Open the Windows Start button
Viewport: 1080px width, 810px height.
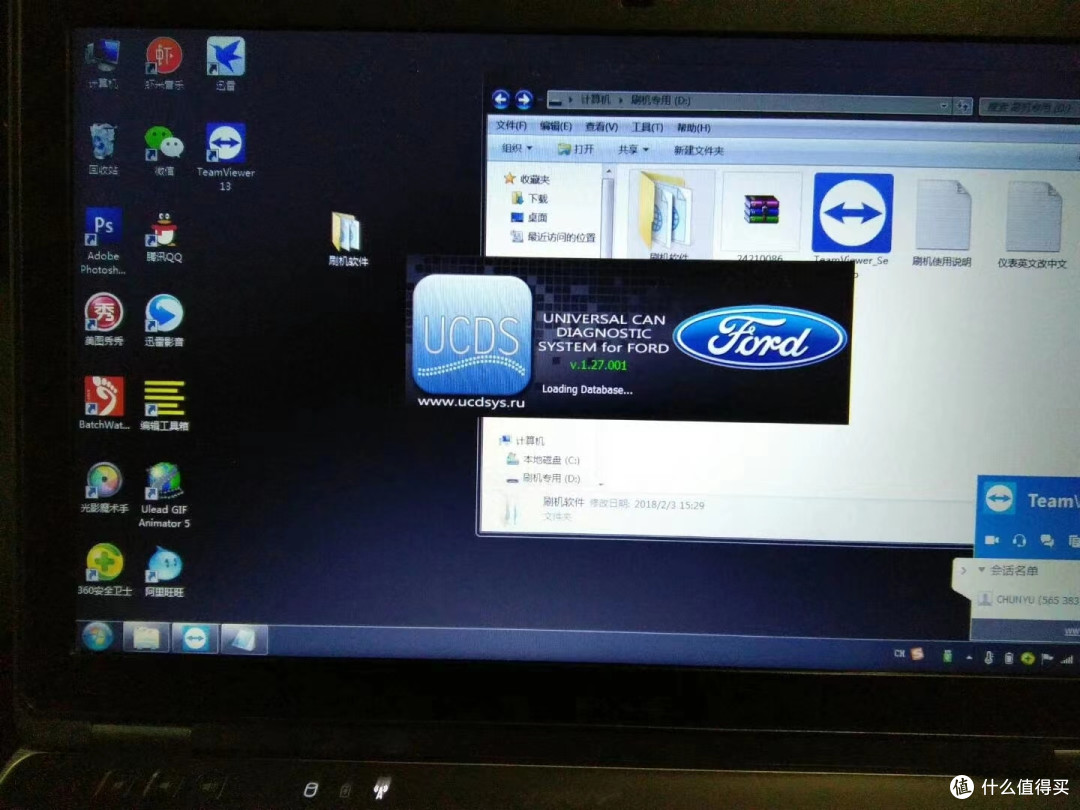97,636
